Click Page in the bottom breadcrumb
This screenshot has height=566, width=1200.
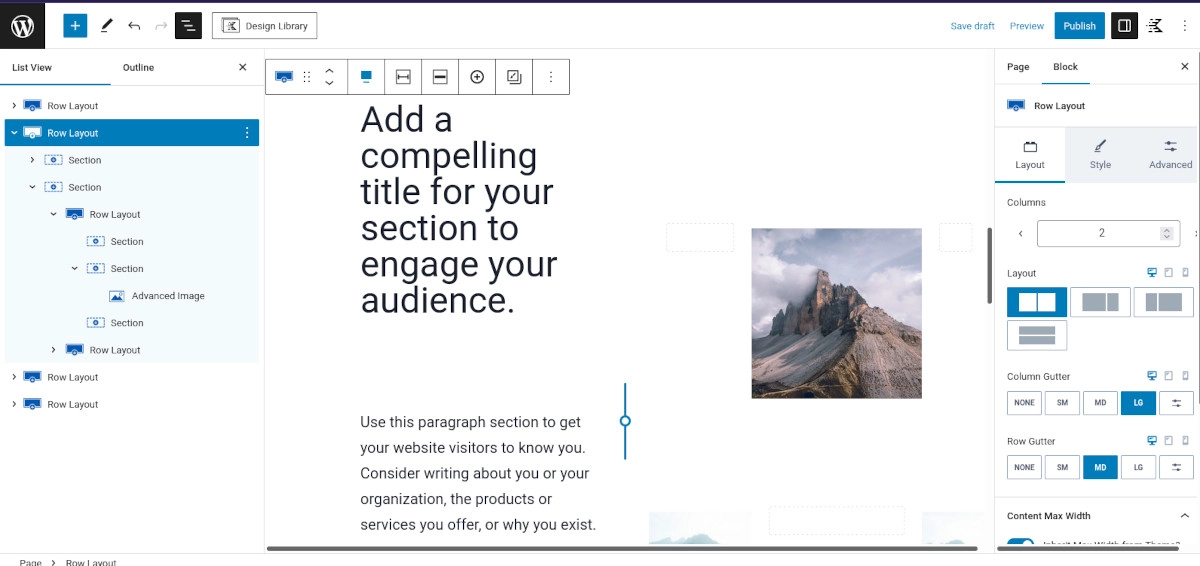click(31, 562)
